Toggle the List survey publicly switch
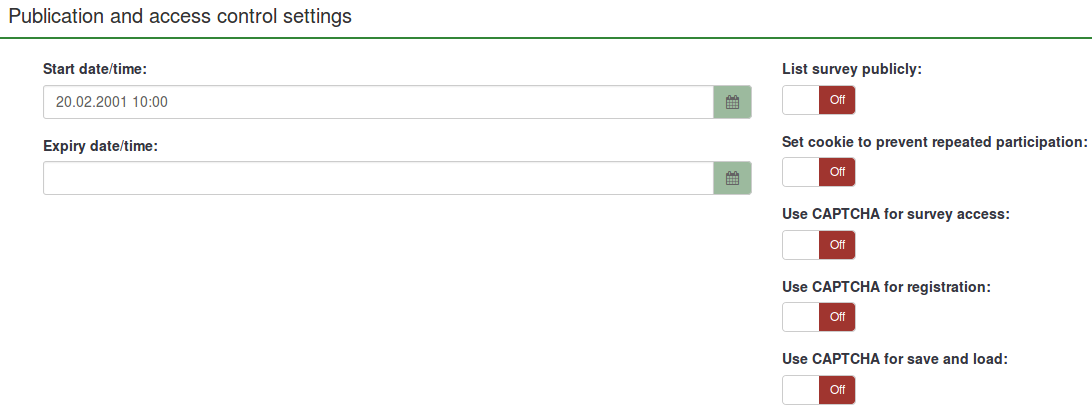 coord(819,101)
